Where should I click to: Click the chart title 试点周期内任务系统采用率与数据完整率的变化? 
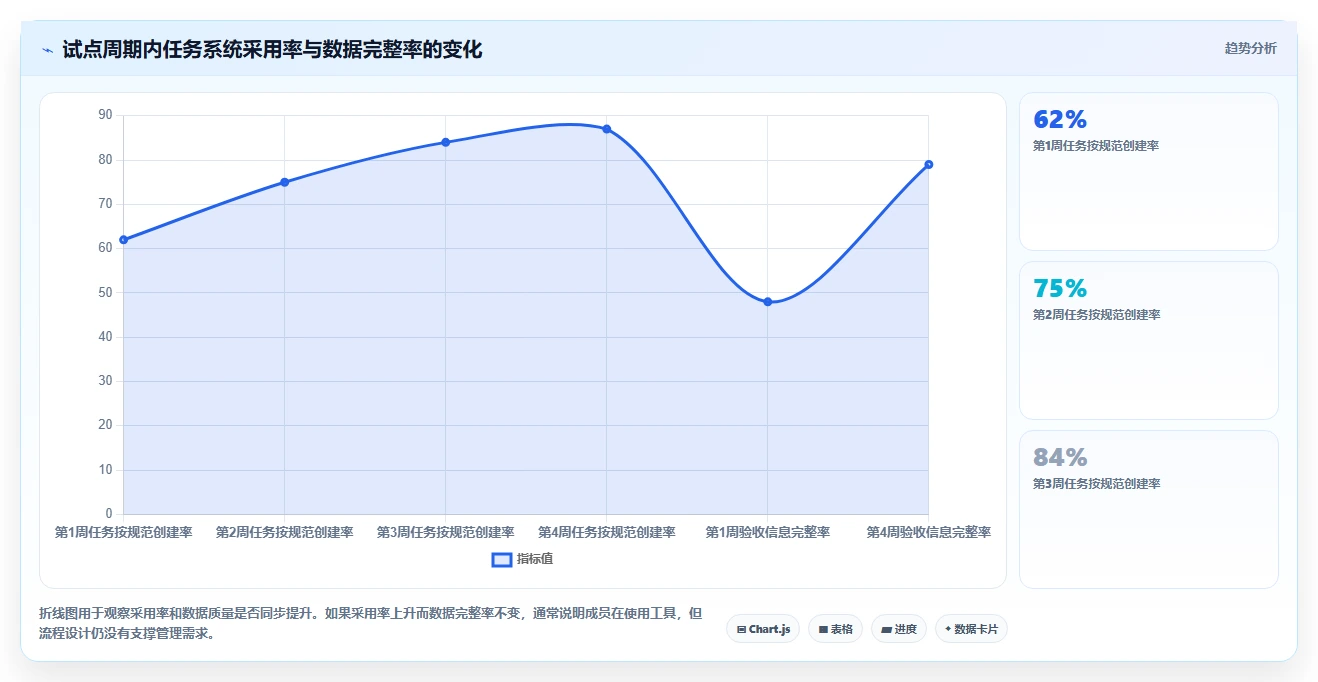[x=272, y=49]
